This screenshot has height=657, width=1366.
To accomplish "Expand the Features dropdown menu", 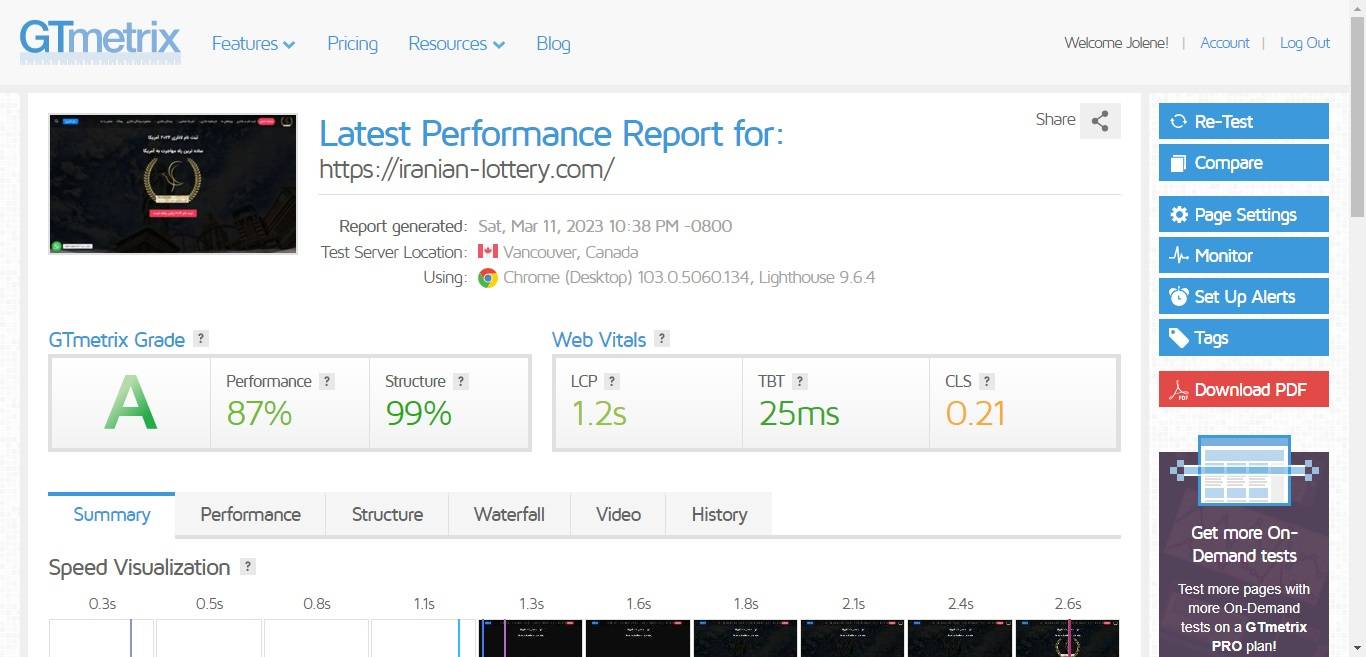I will pyautogui.click(x=253, y=43).
